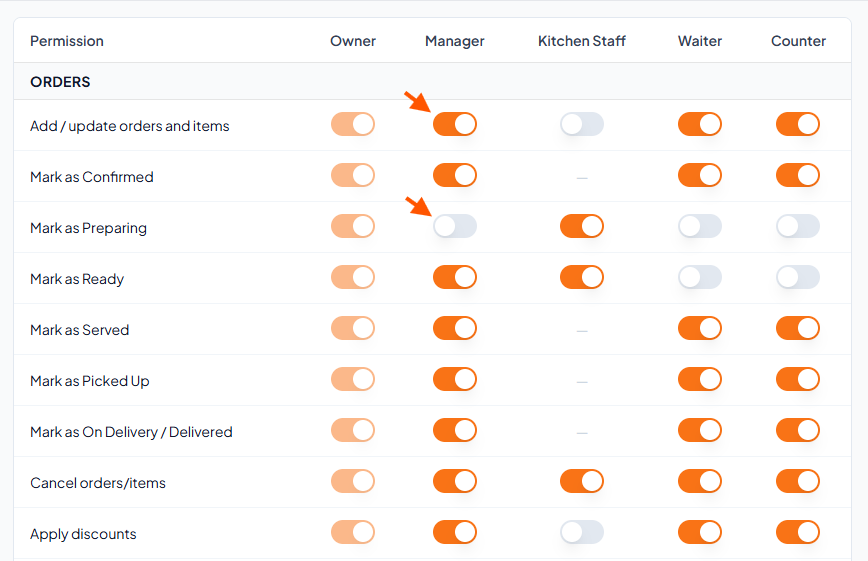Enable Waiter Mark as Preparing permission

pyautogui.click(x=700, y=226)
